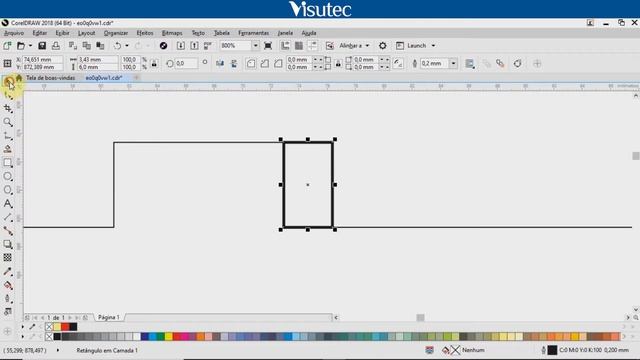Open the Arquivo menu
The width and height of the screenshot is (640, 360).
click(14, 33)
